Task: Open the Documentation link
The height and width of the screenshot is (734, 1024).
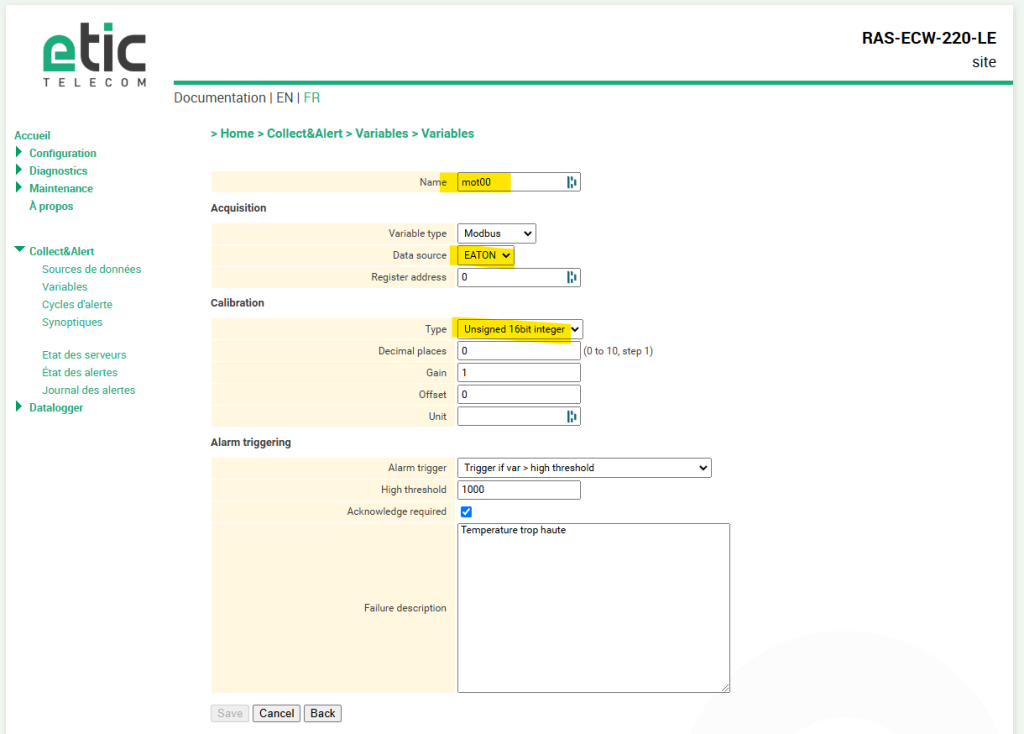Action: (219, 98)
